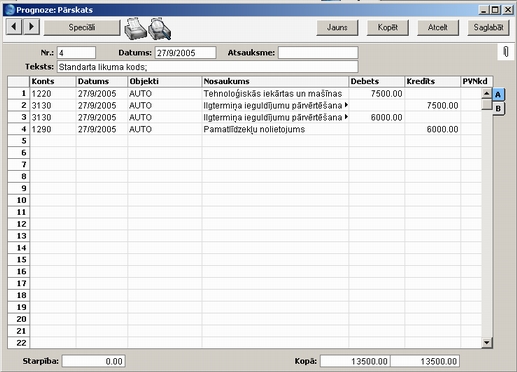The width and height of the screenshot is (517, 372).
Task: Click the scroll down arrow of grid
Action: click(487, 342)
